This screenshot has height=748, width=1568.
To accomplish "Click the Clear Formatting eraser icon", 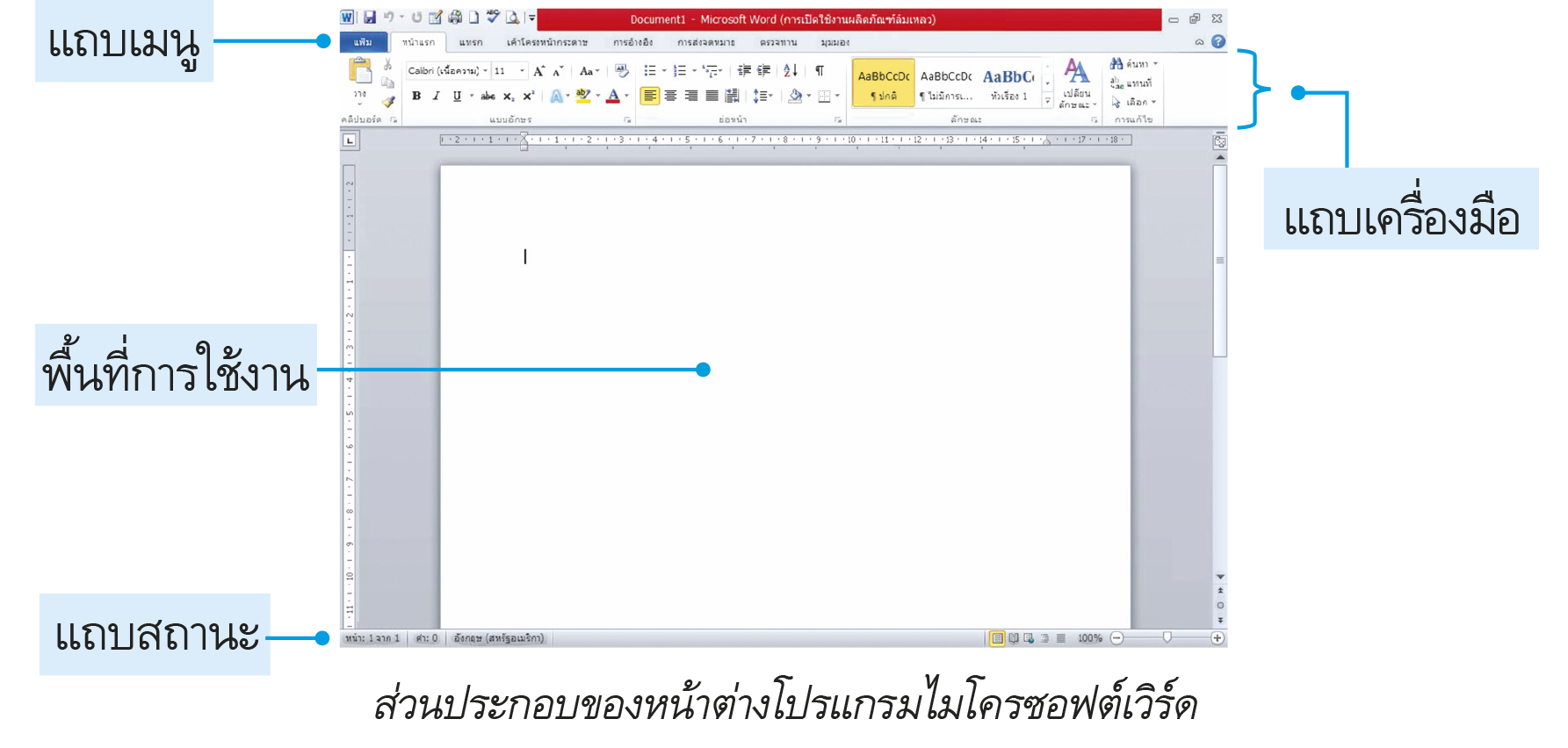I will pos(621,71).
